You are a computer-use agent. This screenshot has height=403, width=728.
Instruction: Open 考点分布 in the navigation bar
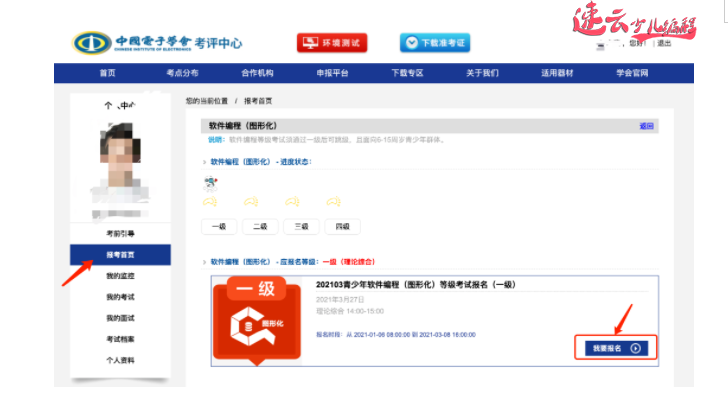pos(182,73)
